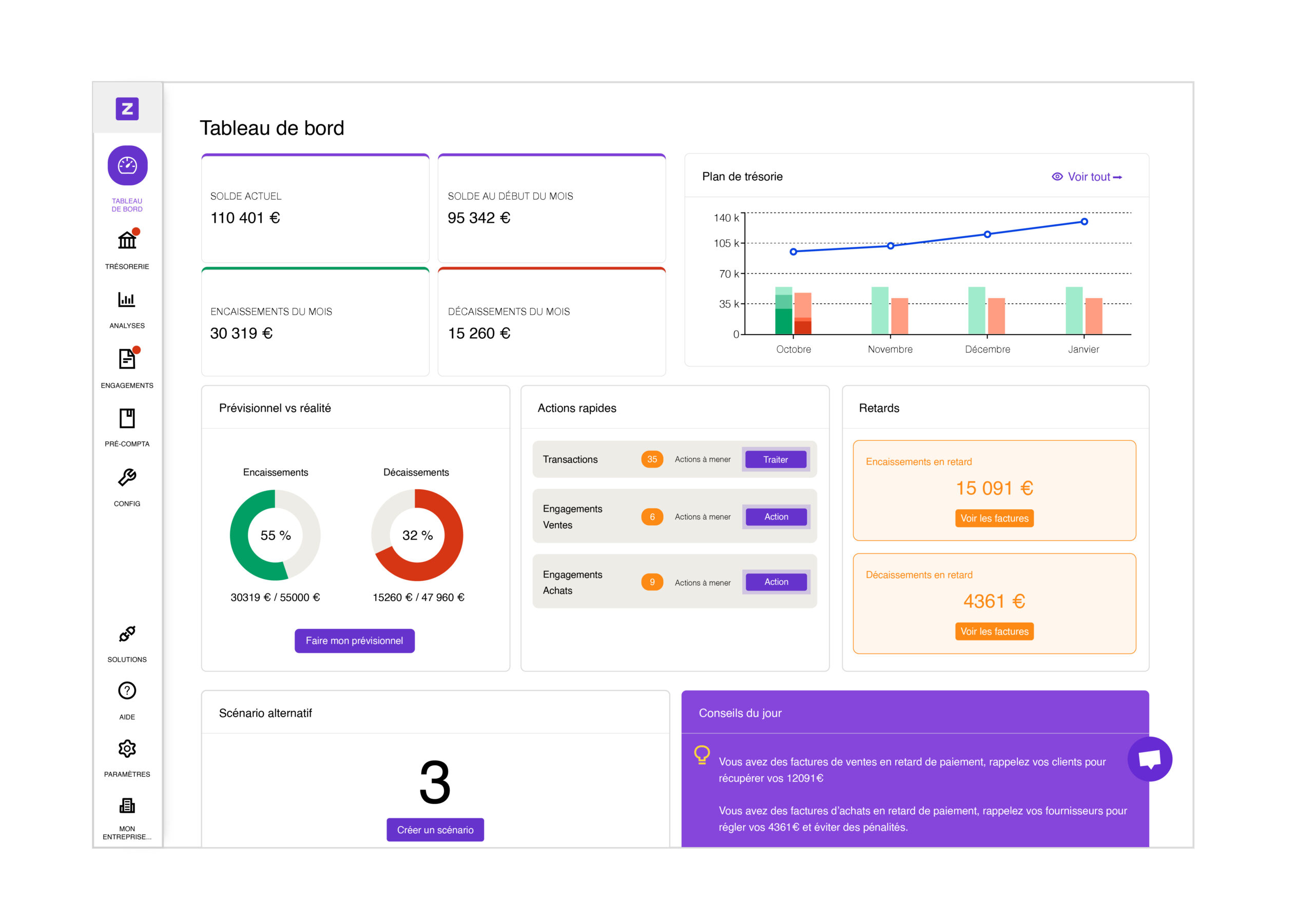Click Voir tout on Plan de trésorerie
The width and height of the screenshot is (1314, 924).
click(x=1087, y=176)
